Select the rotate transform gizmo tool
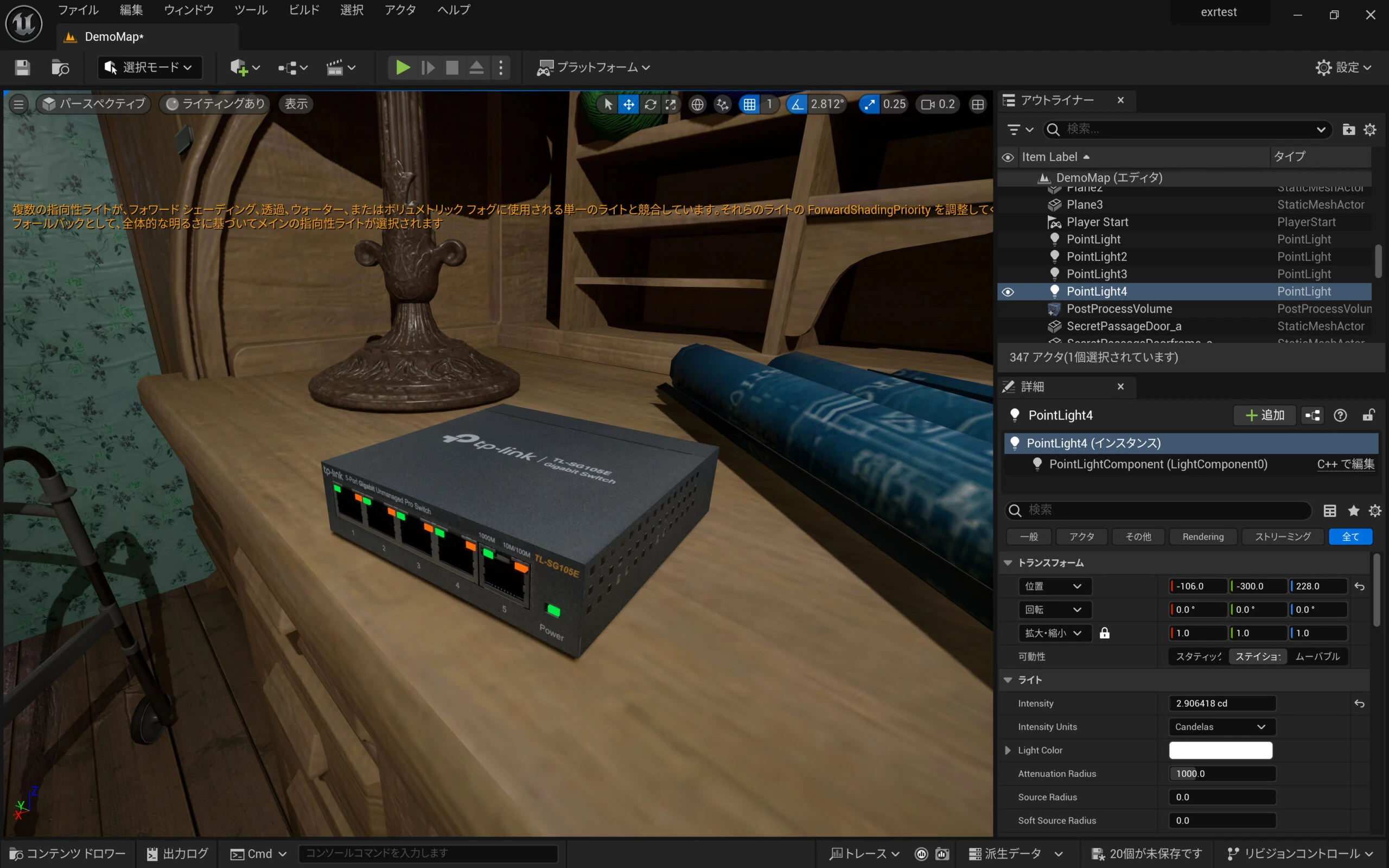The width and height of the screenshot is (1389, 868). (649, 105)
